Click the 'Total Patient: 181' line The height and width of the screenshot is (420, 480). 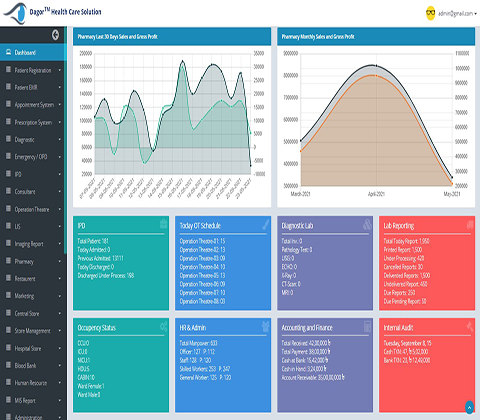pyautogui.click(x=93, y=241)
